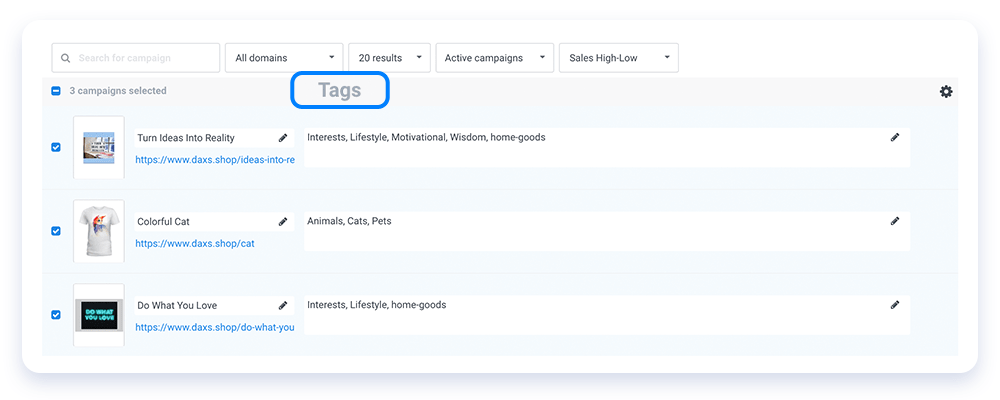
Task: Edit the Do What You Love campaign name
Action: point(283,306)
